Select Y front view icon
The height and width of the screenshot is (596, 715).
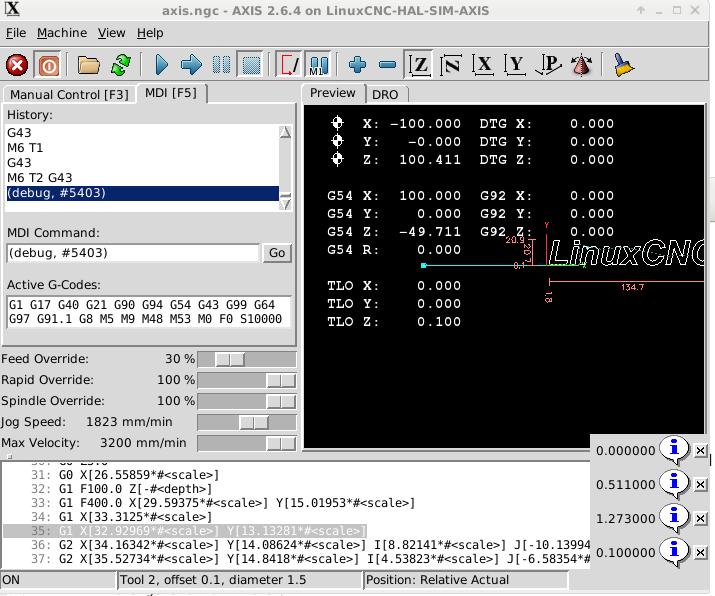515,65
